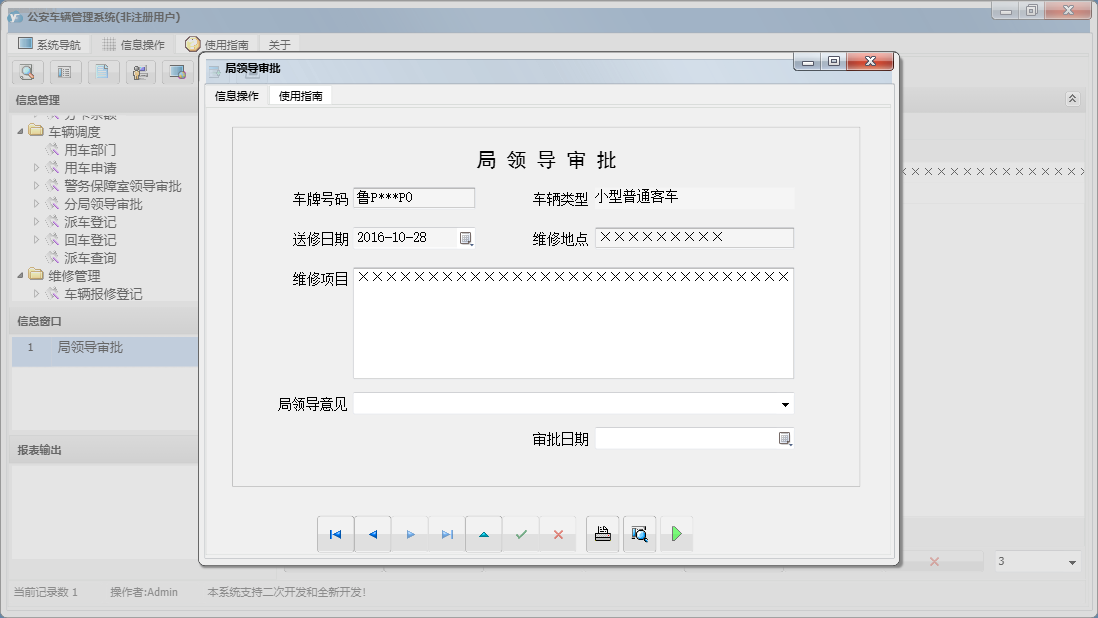The height and width of the screenshot is (618, 1098).
Task: Open 信息操作 menu in 局领导审批 window
Action: [237, 96]
